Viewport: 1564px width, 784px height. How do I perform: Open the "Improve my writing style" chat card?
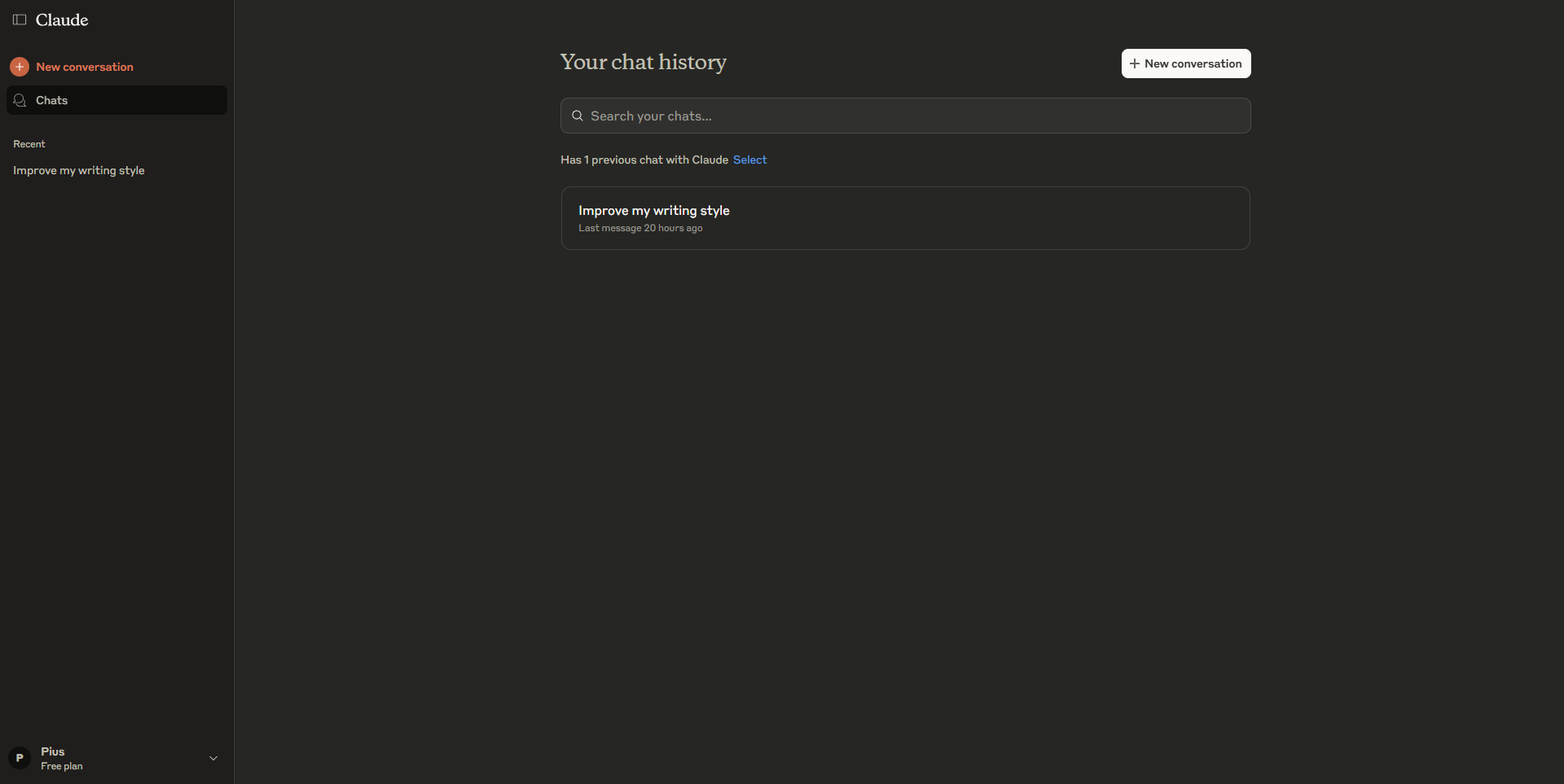pyautogui.click(x=905, y=218)
